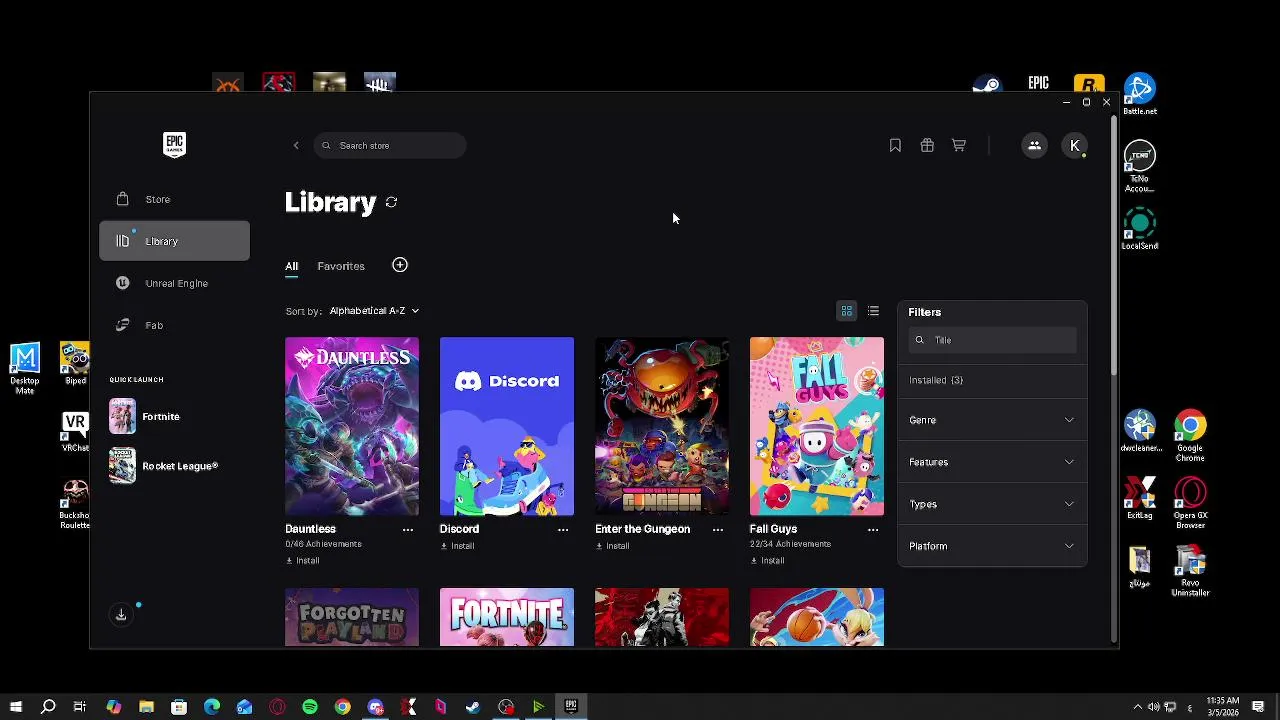The image size is (1280, 720).
Task: Open the friends list icon
Action: 1034,146
